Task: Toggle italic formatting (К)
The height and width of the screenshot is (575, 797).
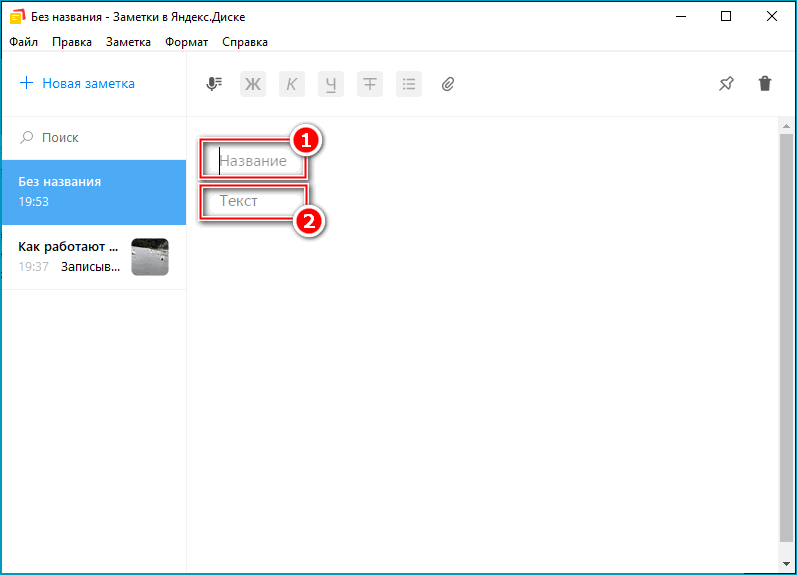Action: click(291, 84)
